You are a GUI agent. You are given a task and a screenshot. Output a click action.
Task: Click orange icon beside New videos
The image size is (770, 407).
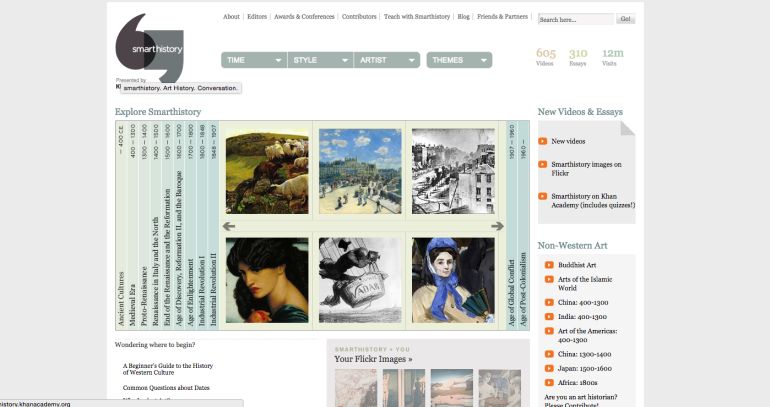coord(543,141)
